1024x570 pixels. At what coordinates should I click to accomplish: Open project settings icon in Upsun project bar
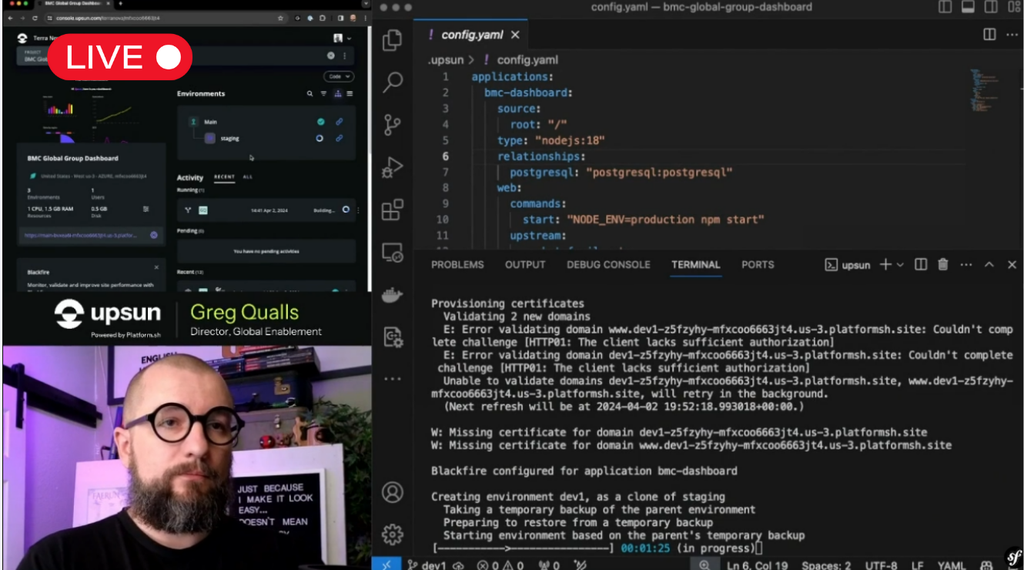point(331,55)
